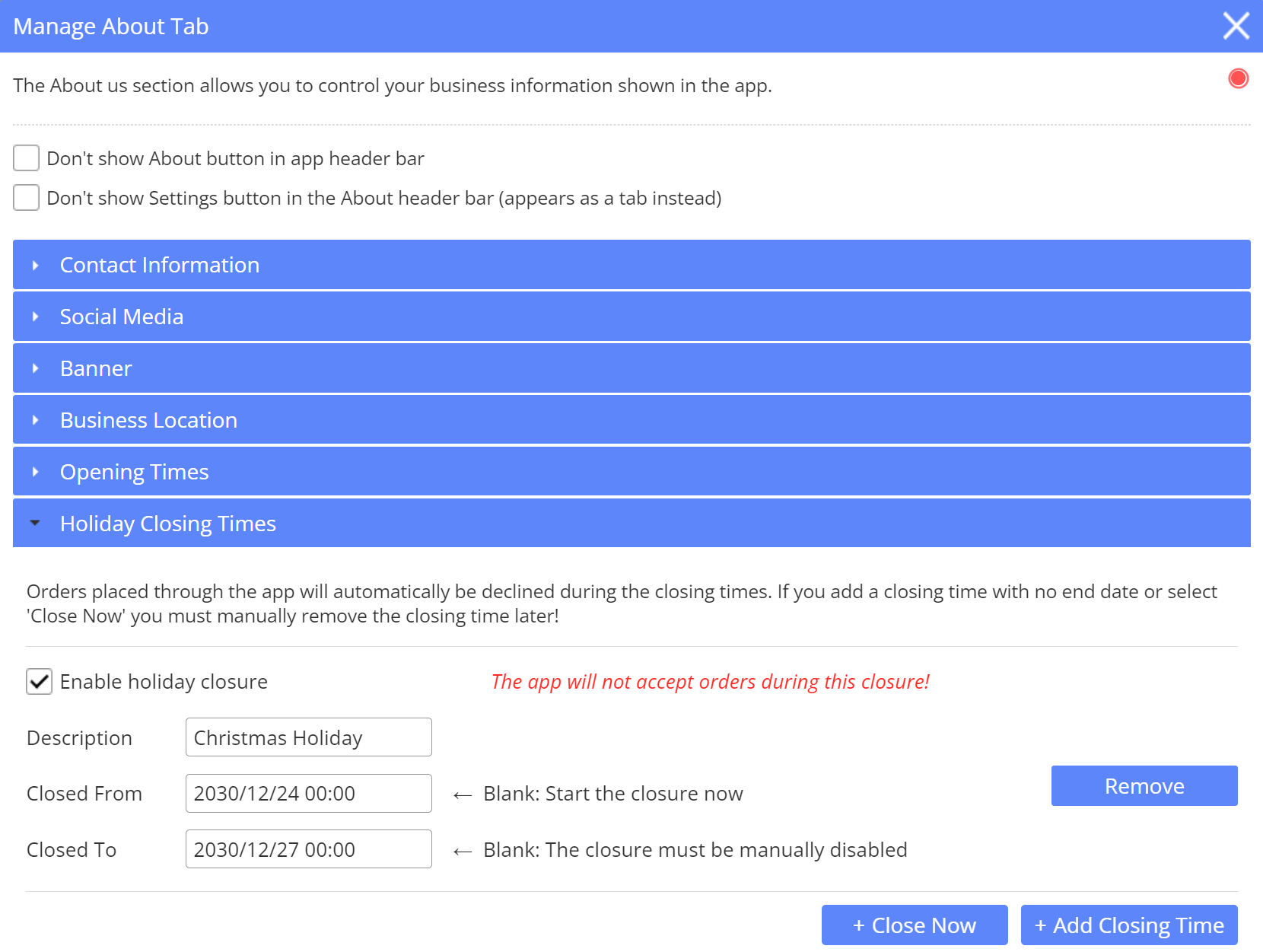1263x952 pixels.
Task: Open the Banner accordion section
Action: 96,368
